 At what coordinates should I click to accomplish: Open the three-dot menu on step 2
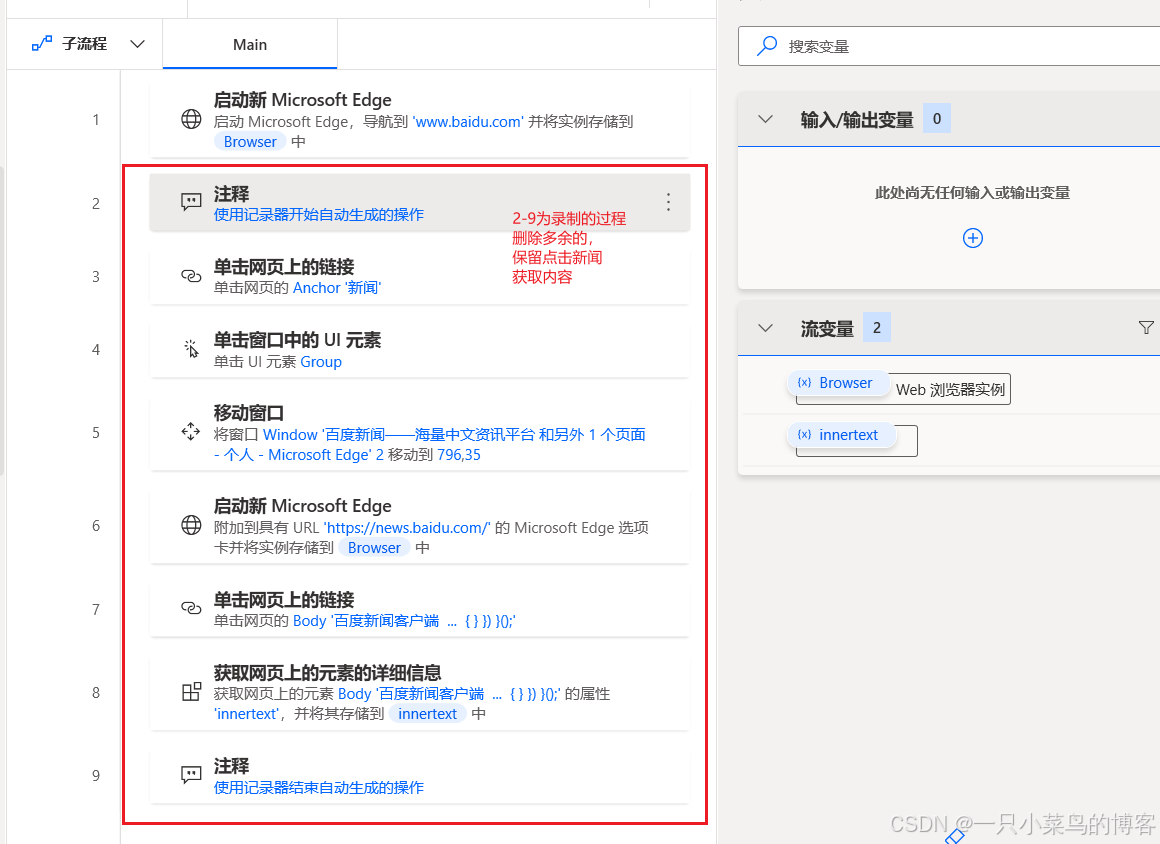[668, 202]
